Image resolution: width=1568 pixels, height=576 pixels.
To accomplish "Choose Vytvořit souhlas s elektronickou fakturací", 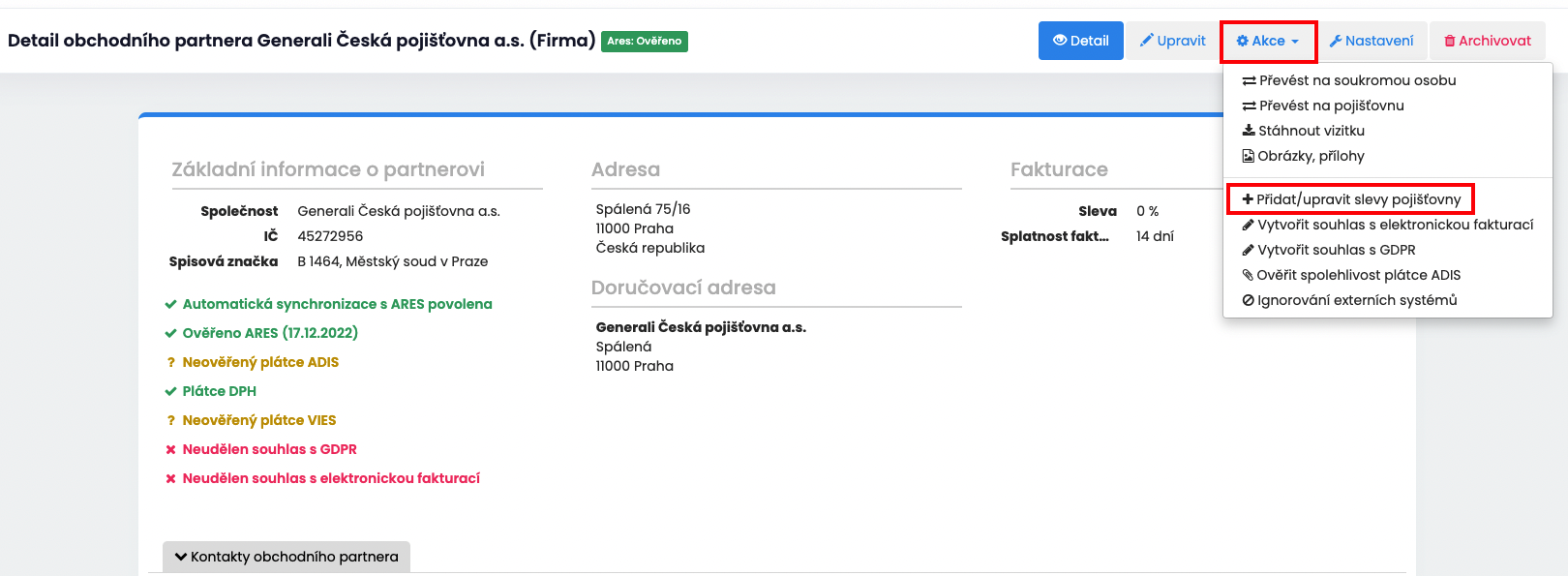I will 1388,225.
